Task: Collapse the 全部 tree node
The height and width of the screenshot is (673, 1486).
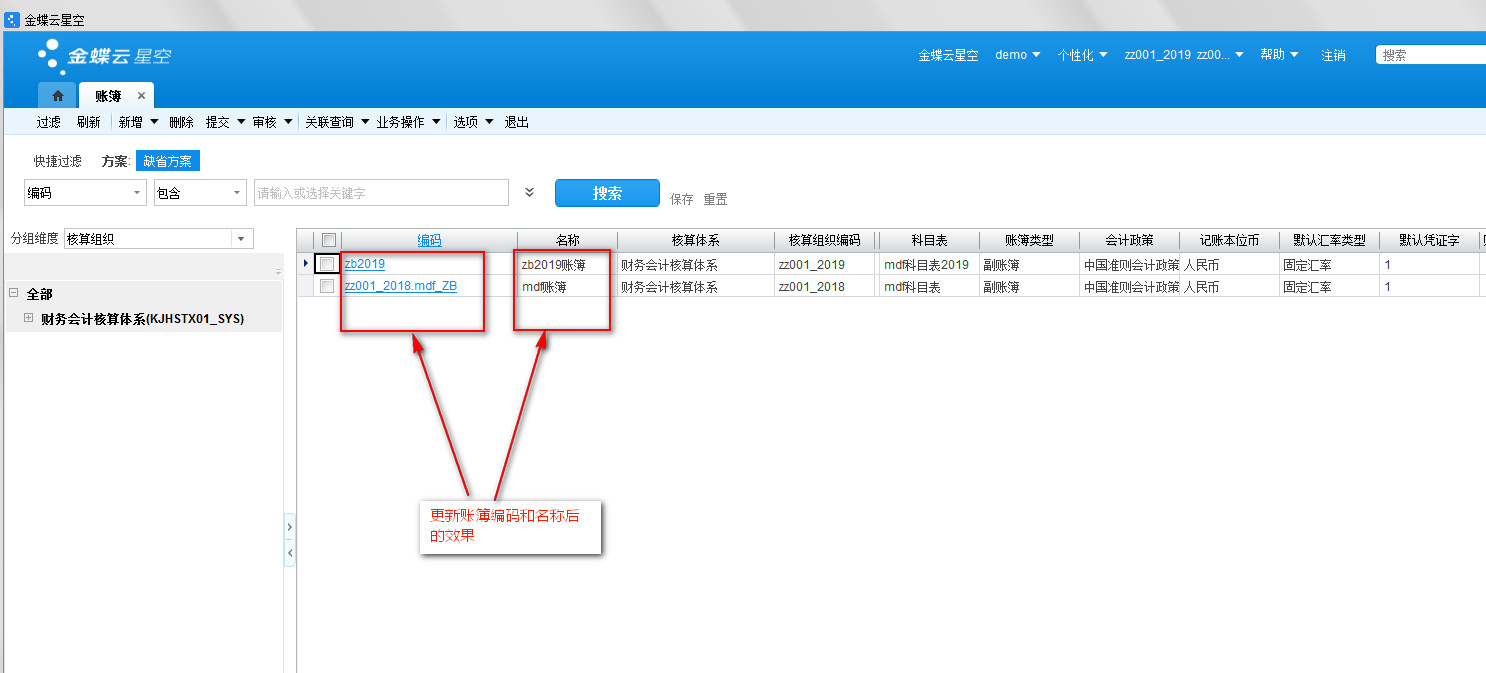Action: [14, 294]
